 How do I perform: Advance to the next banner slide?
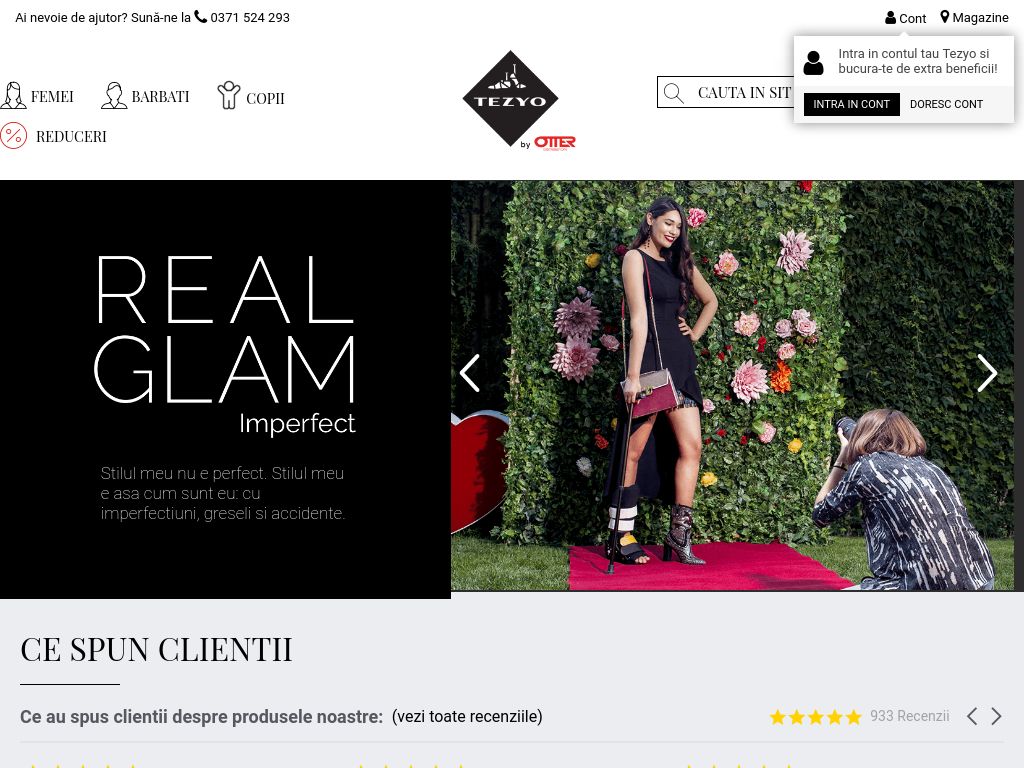point(987,373)
